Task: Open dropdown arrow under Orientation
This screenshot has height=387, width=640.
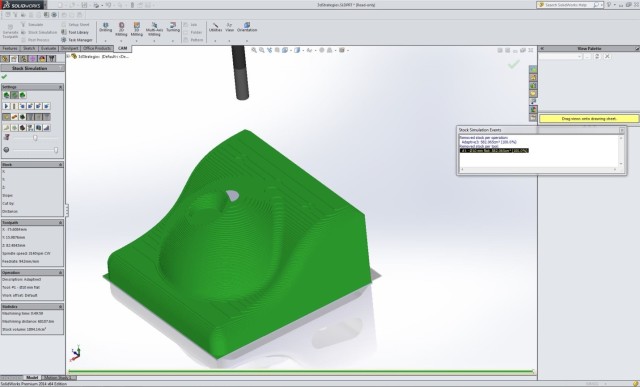Action: coord(247,41)
